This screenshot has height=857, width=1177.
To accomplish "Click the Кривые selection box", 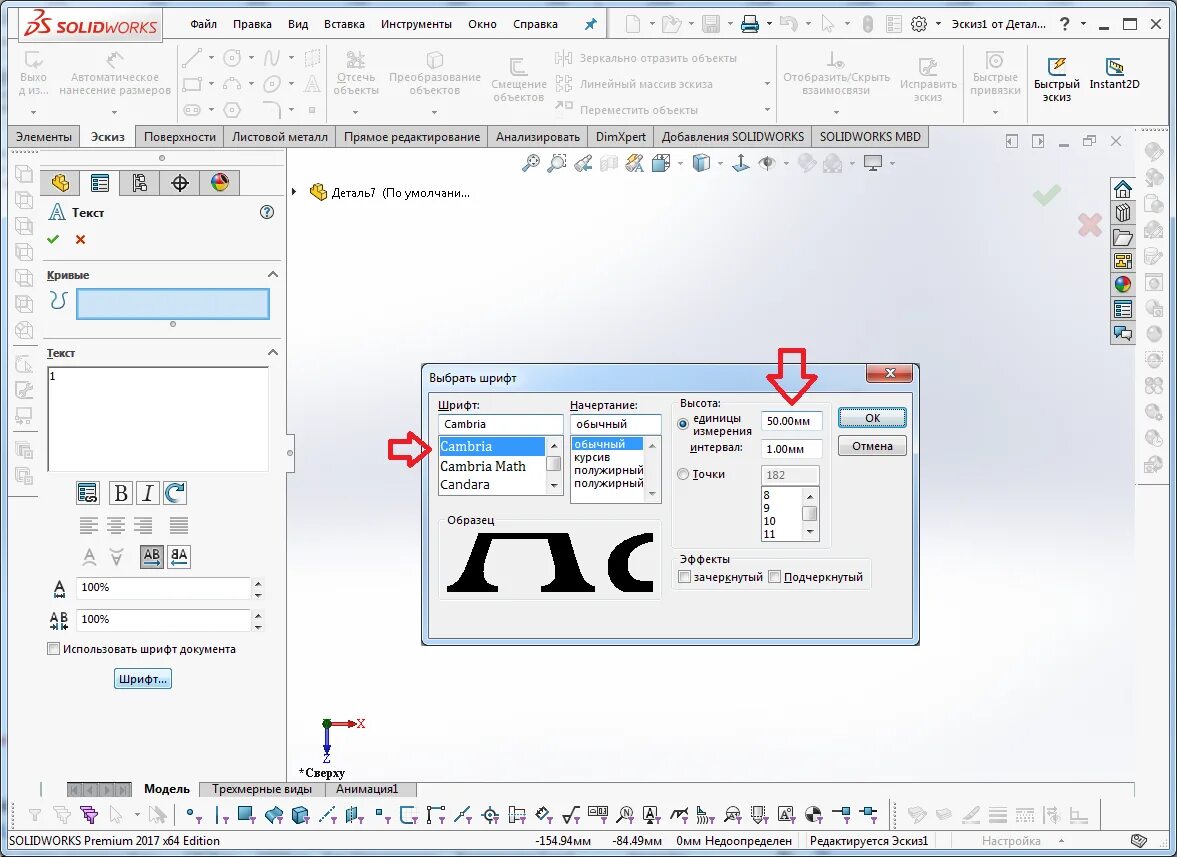I will 173,304.
